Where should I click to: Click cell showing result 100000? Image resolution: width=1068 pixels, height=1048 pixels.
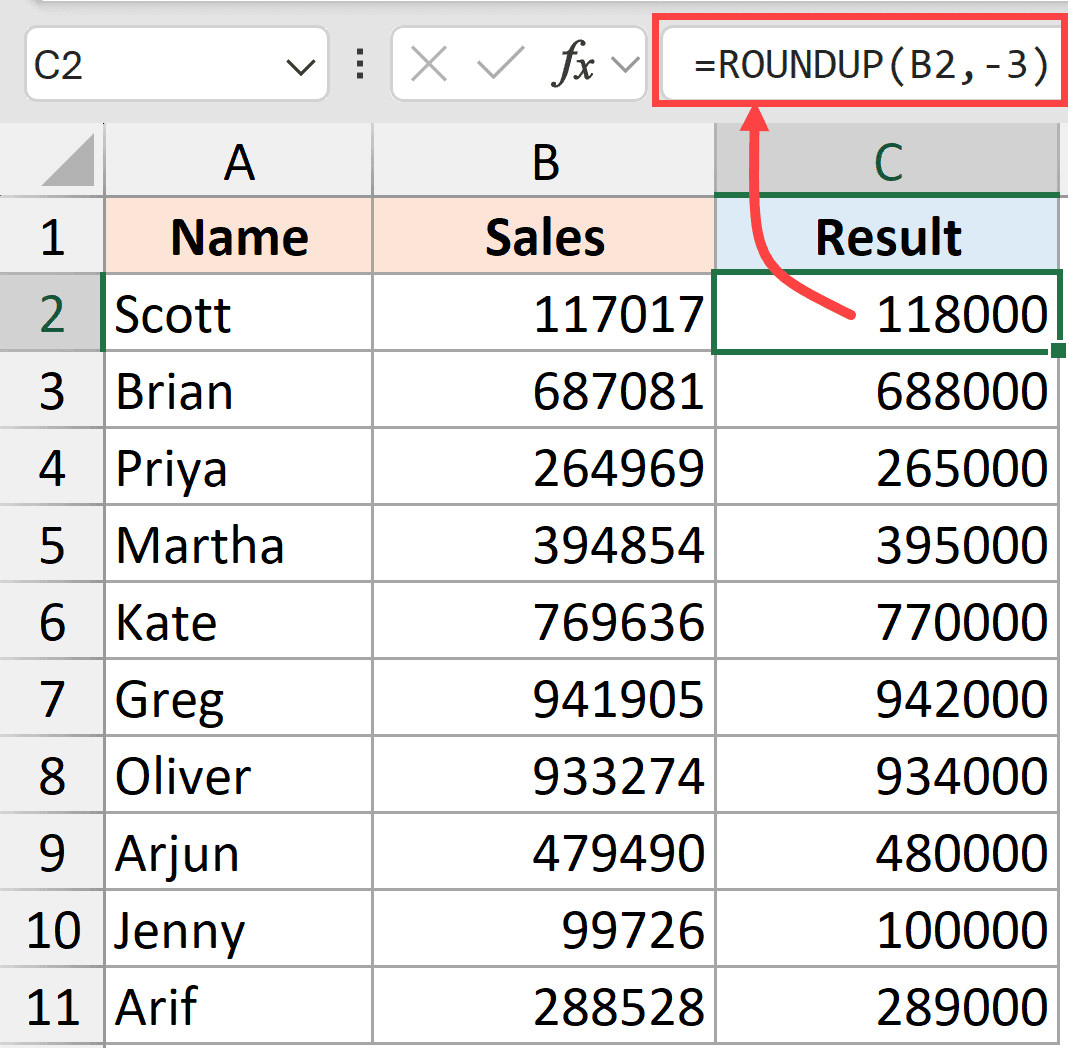tap(887, 931)
